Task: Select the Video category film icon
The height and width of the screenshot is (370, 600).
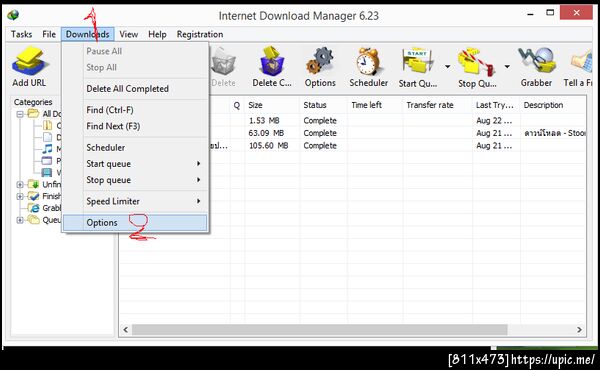Action: pyautogui.click(x=47, y=173)
